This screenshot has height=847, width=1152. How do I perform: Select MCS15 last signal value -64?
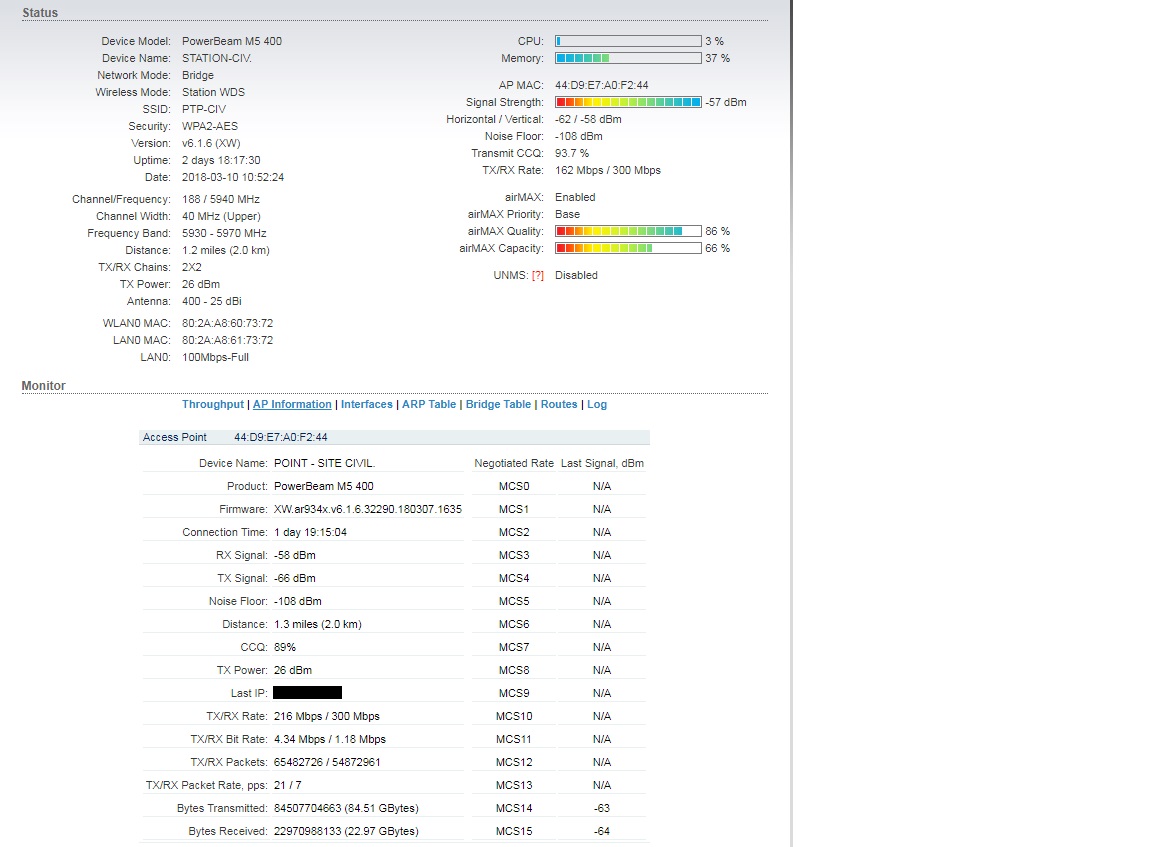602,831
